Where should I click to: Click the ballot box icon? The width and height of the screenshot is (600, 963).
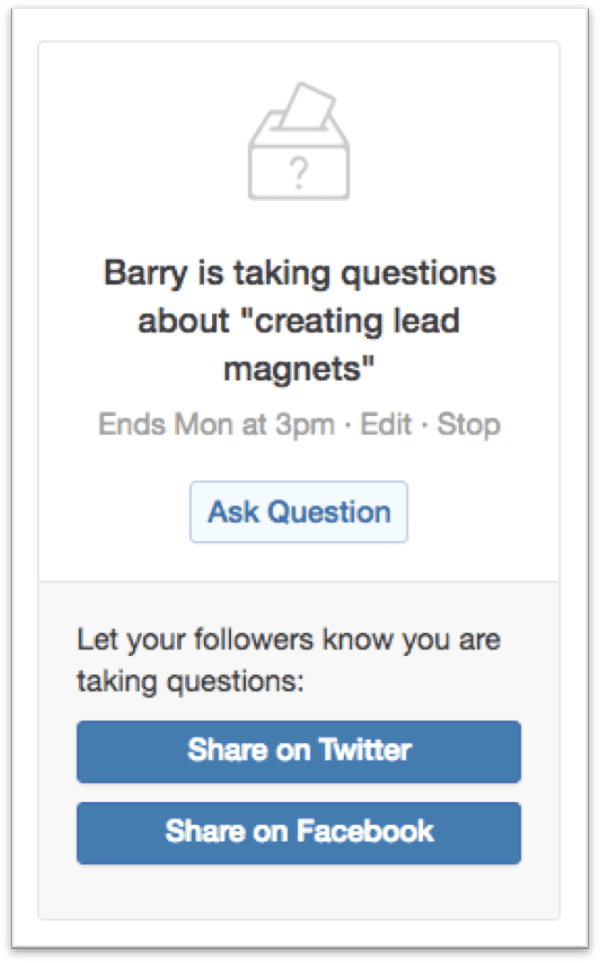tap(299, 141)
